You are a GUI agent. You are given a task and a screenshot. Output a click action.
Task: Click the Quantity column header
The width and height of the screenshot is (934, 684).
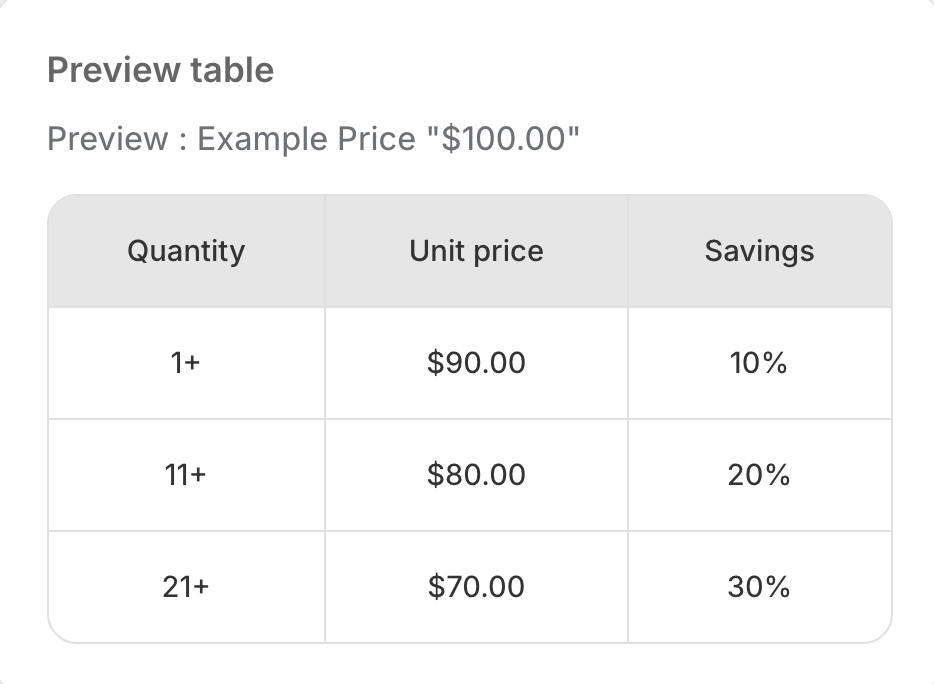[186, 250]
